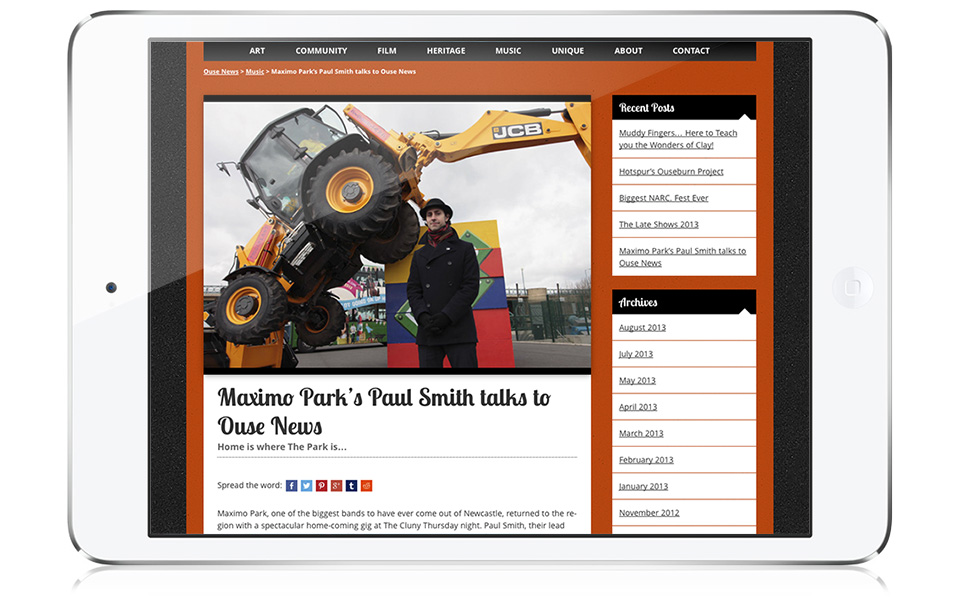Click the JCB digger featured photo
Screen dimensions: 960x600
(397, 235)
